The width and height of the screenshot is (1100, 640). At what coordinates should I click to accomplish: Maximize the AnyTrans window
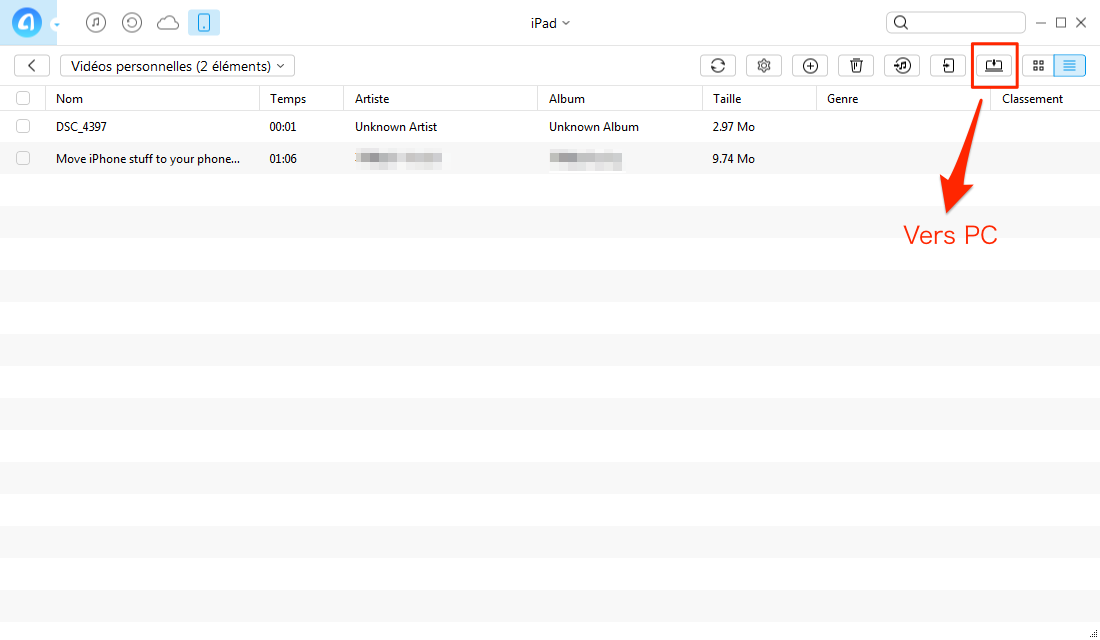[1061, 22]
